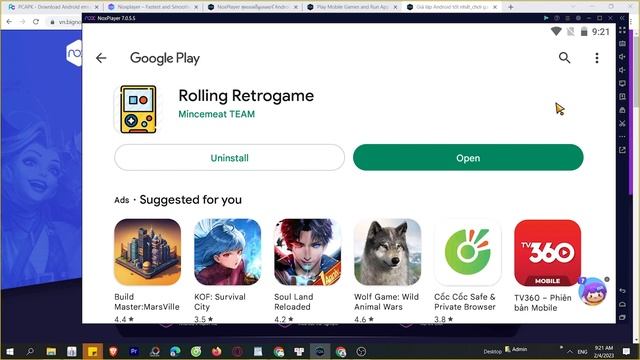
Task: Click NoxPlayer title bar play store arrow icon
Action: 546,18
